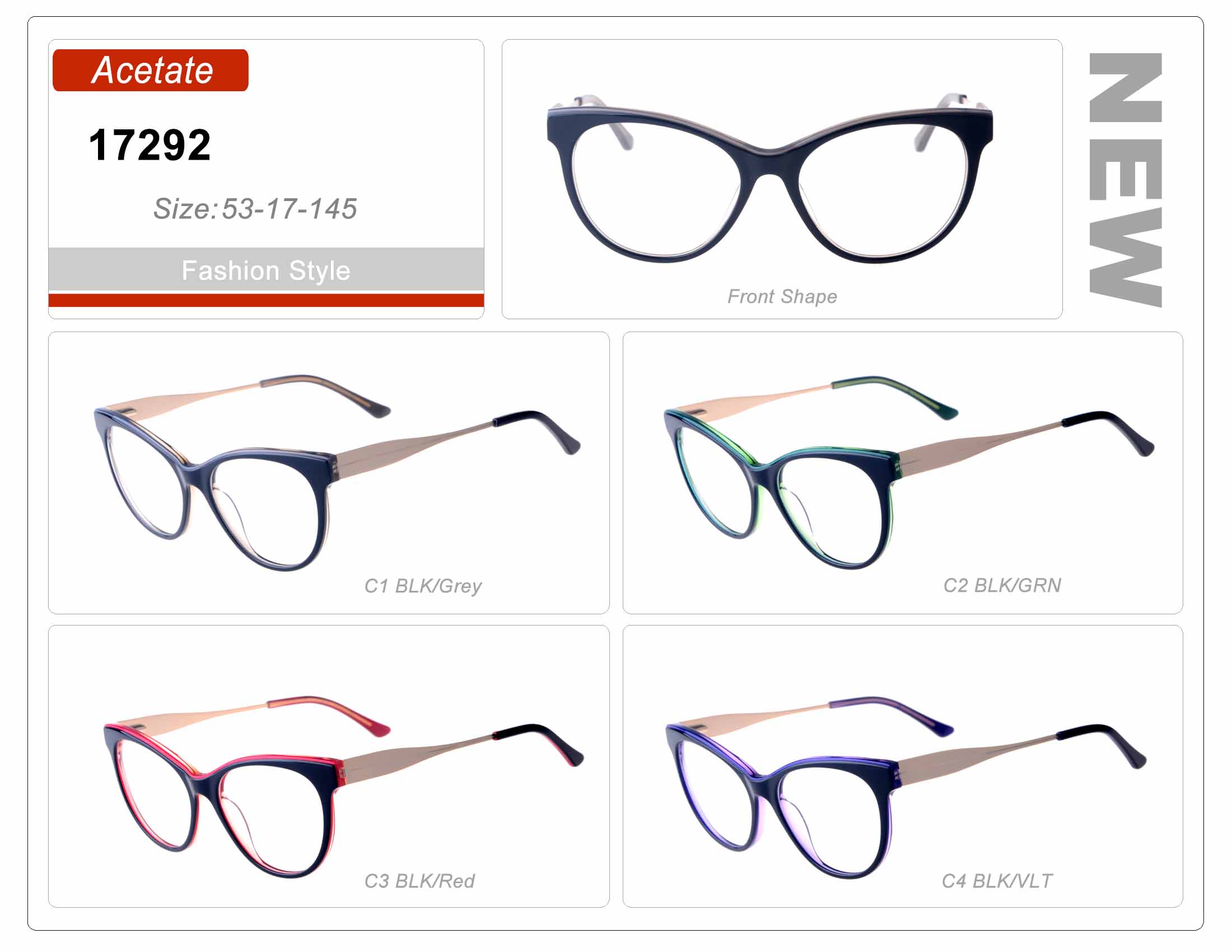Click the vertical NEW badge
The width and height of the screenshot is (1232, 952).
point(1126,180)
